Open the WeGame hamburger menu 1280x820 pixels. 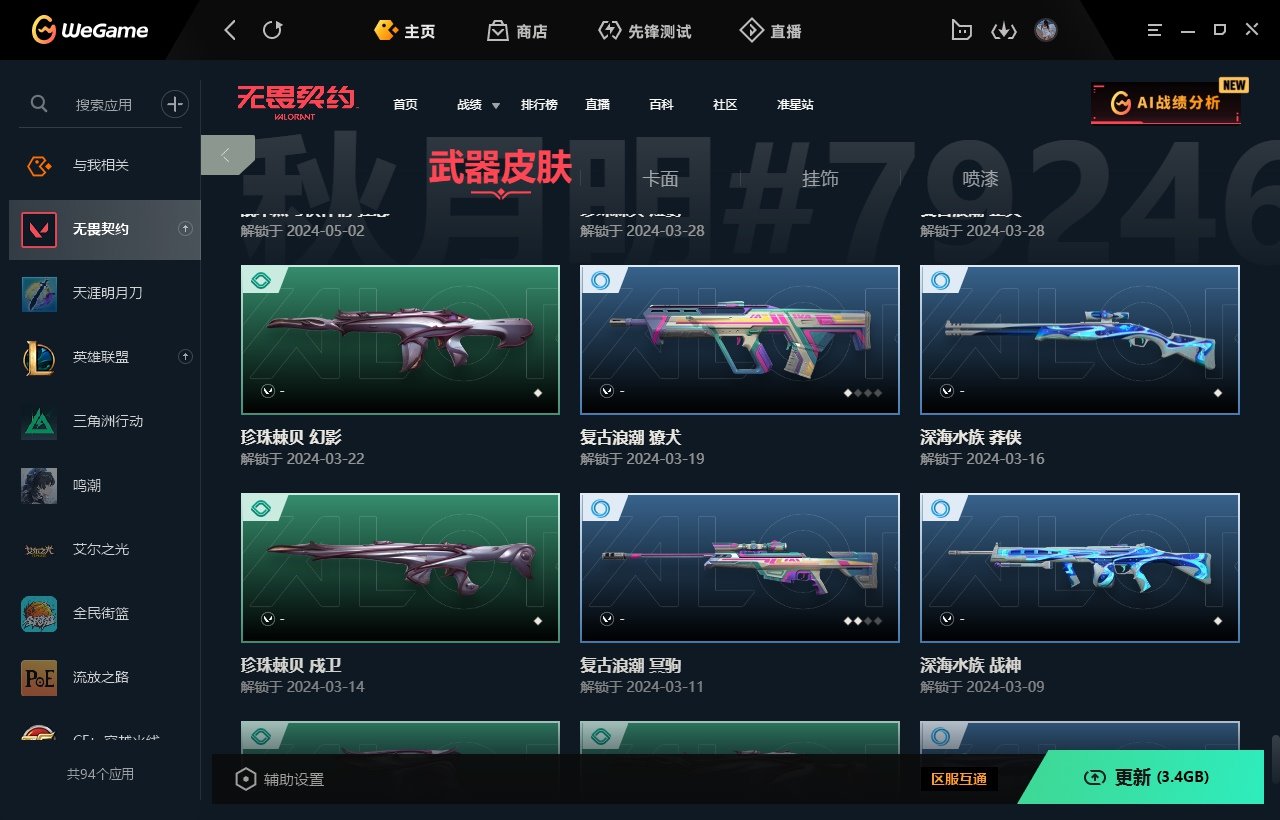1156,30
